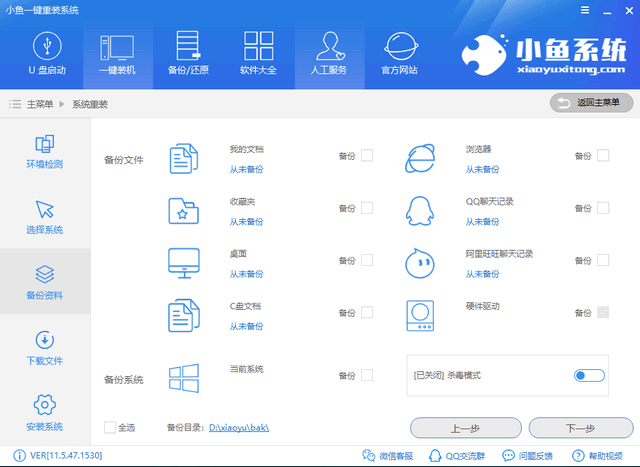
Task: Select 环境检测 step in sidebar
Action: (45, 151)
